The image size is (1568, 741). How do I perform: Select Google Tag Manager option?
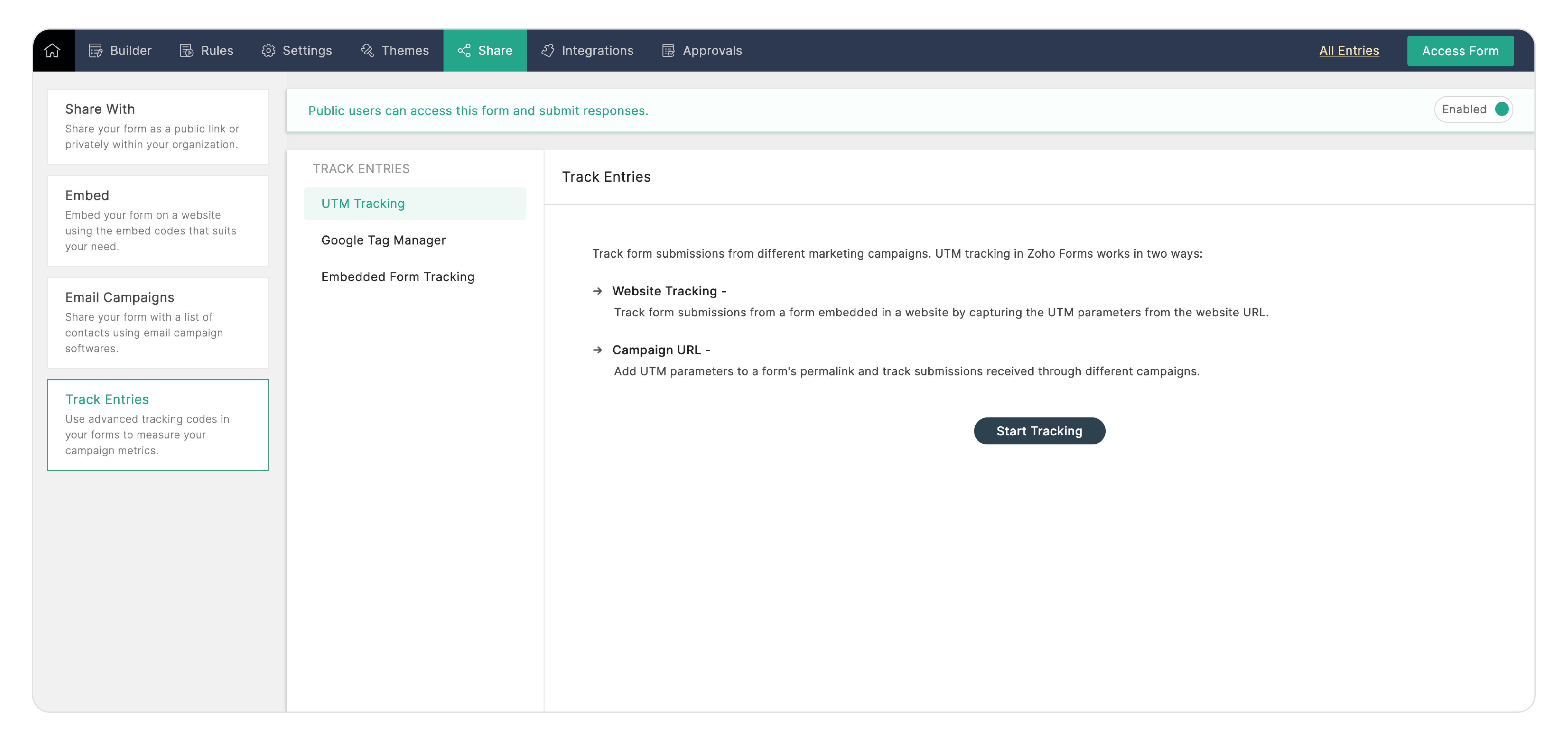pos(383,240)
